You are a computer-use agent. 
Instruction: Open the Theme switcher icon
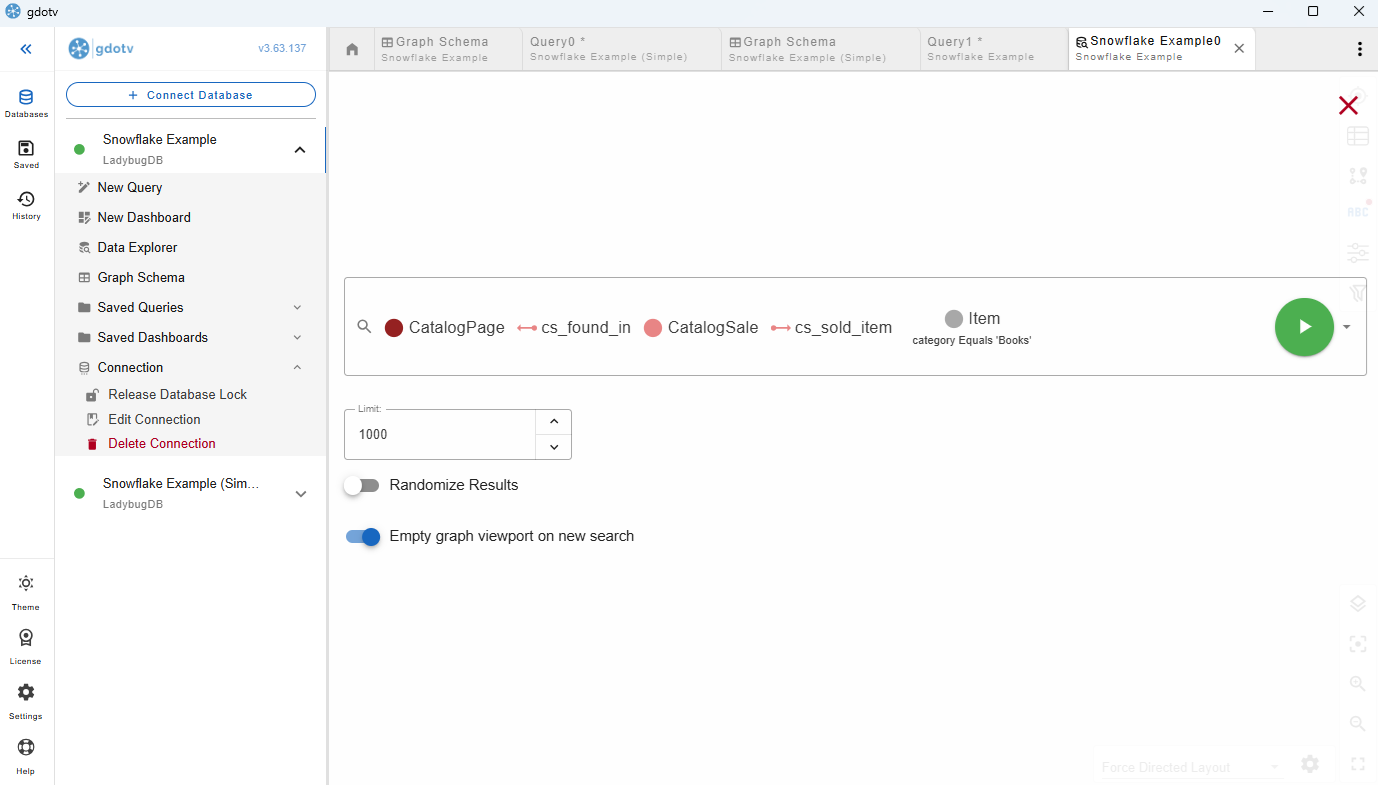[26, 592]
